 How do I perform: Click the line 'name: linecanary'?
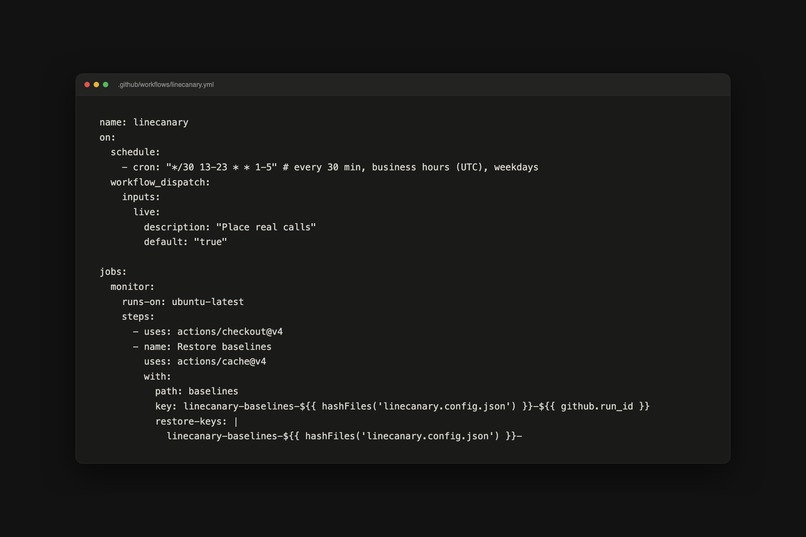tap(144, 122)
